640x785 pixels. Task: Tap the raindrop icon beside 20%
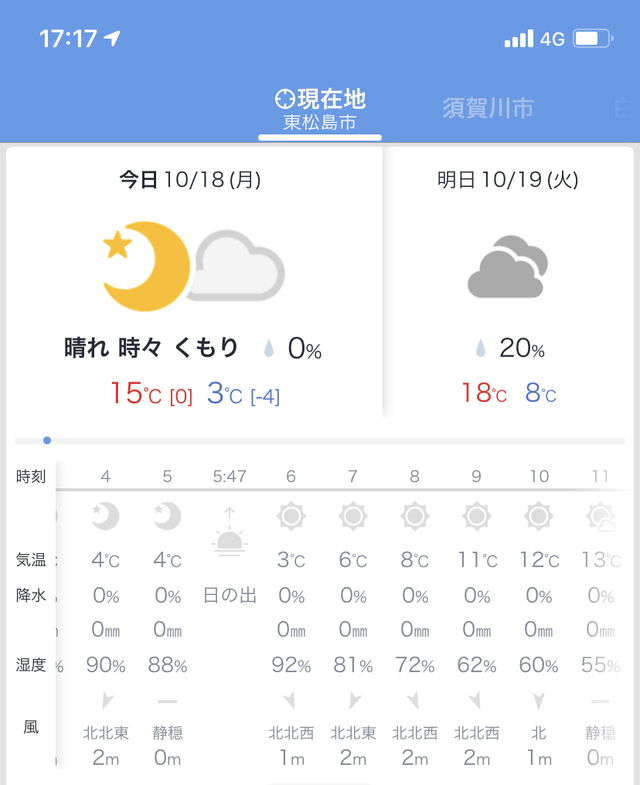tap(481, 348)
